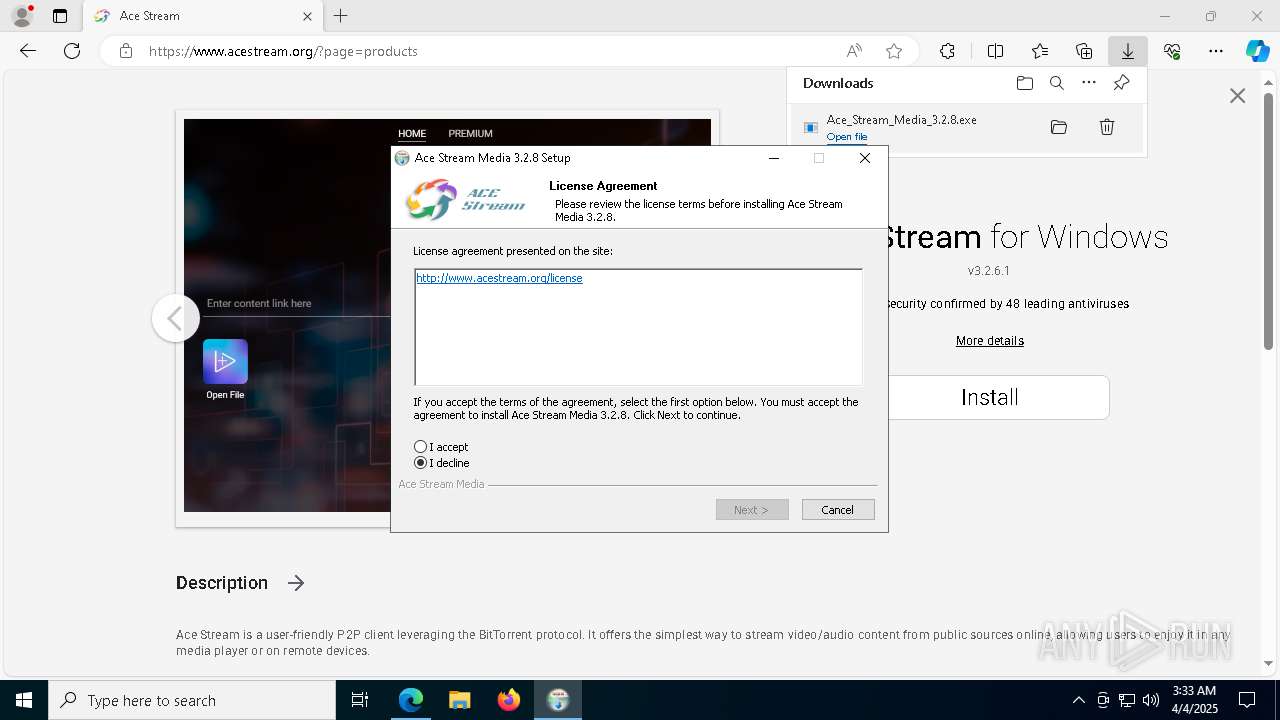Viewport: 1280px width, 720px height.
Task: Delete the Ace_Stream_Media download entry
Action: [1107, 127]
